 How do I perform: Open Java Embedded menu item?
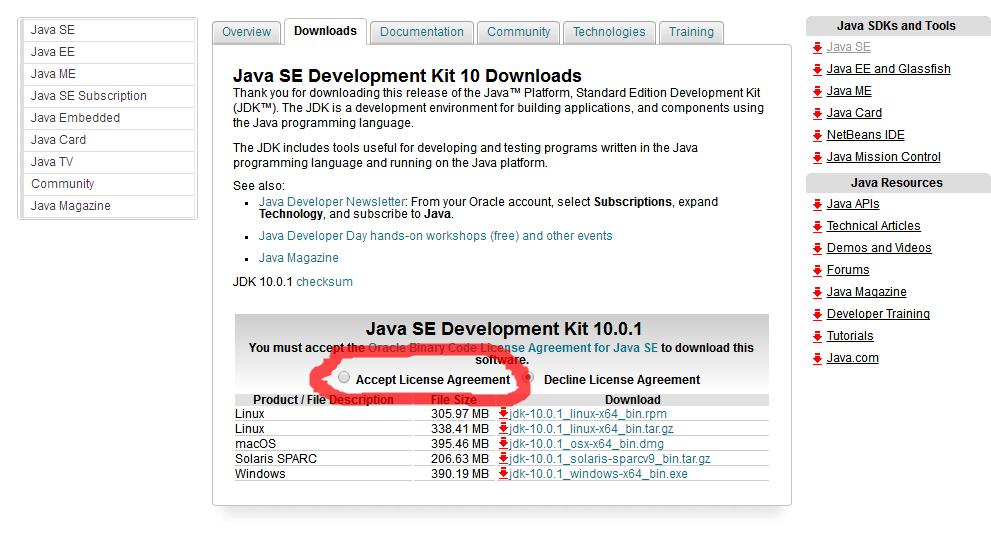(108, 118)
